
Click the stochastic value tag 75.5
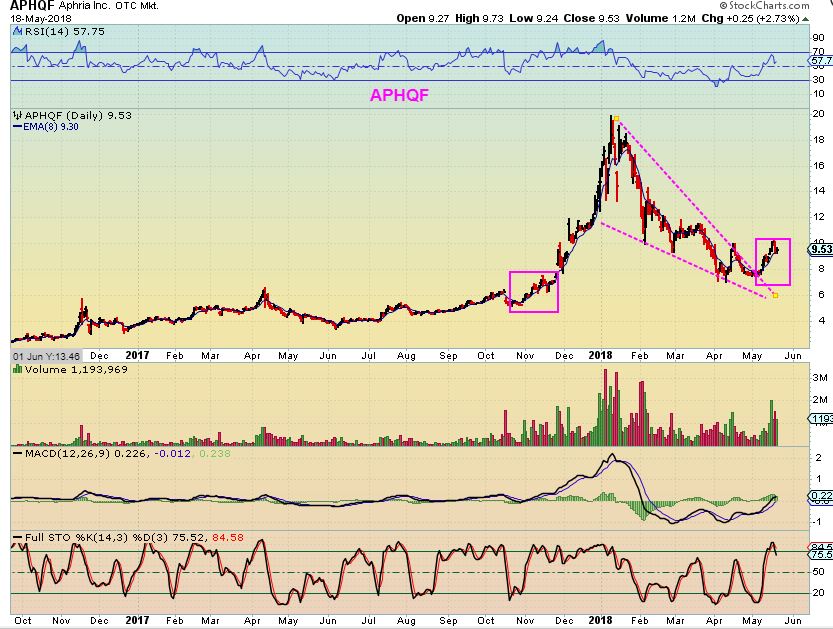tap(821, 555)
